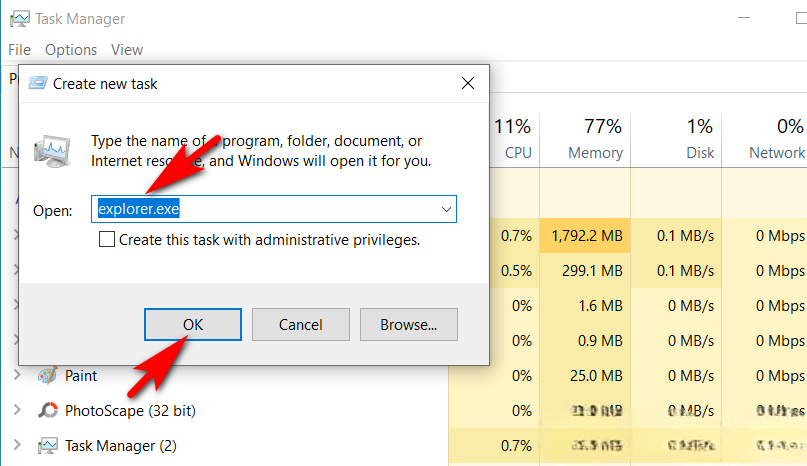Click the Task Manager process icon
The width and height of the screenshot is (807, 466).
click(48, 445)
